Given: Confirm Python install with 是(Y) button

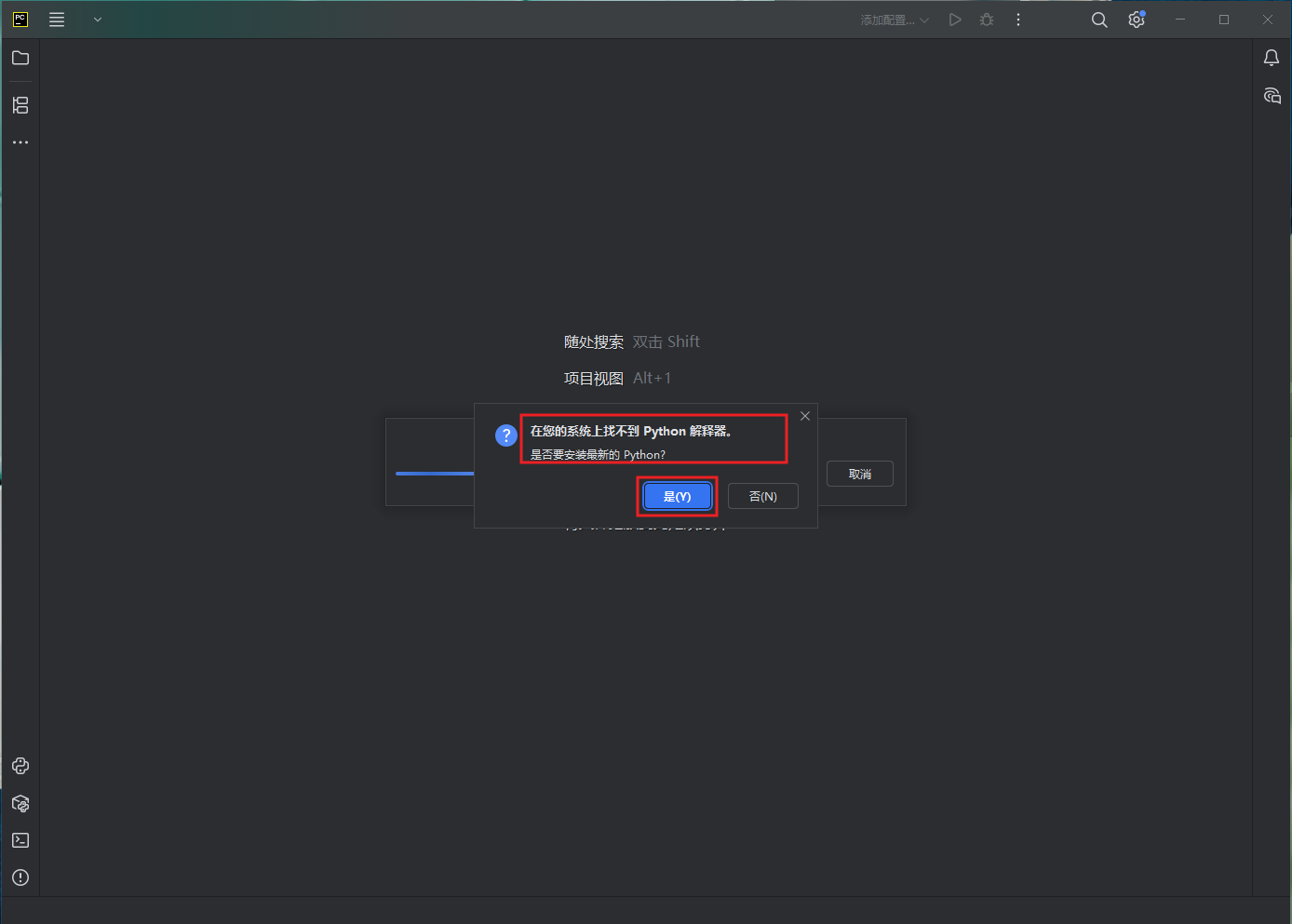Looking at the screenshot, I should (x=677, y=497).
